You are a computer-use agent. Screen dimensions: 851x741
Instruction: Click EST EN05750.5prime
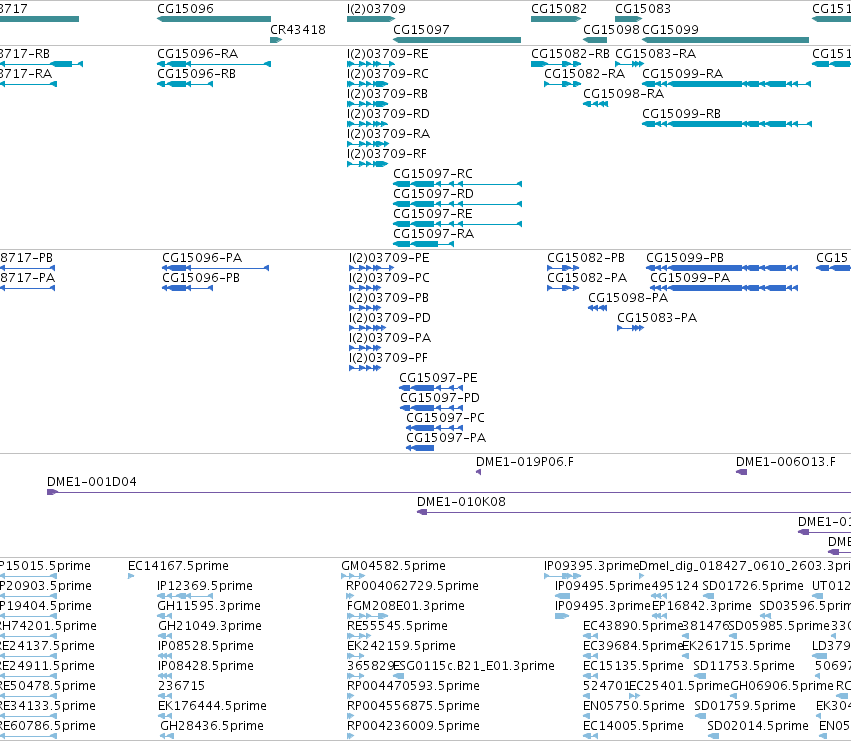click(x=633, y=707)
